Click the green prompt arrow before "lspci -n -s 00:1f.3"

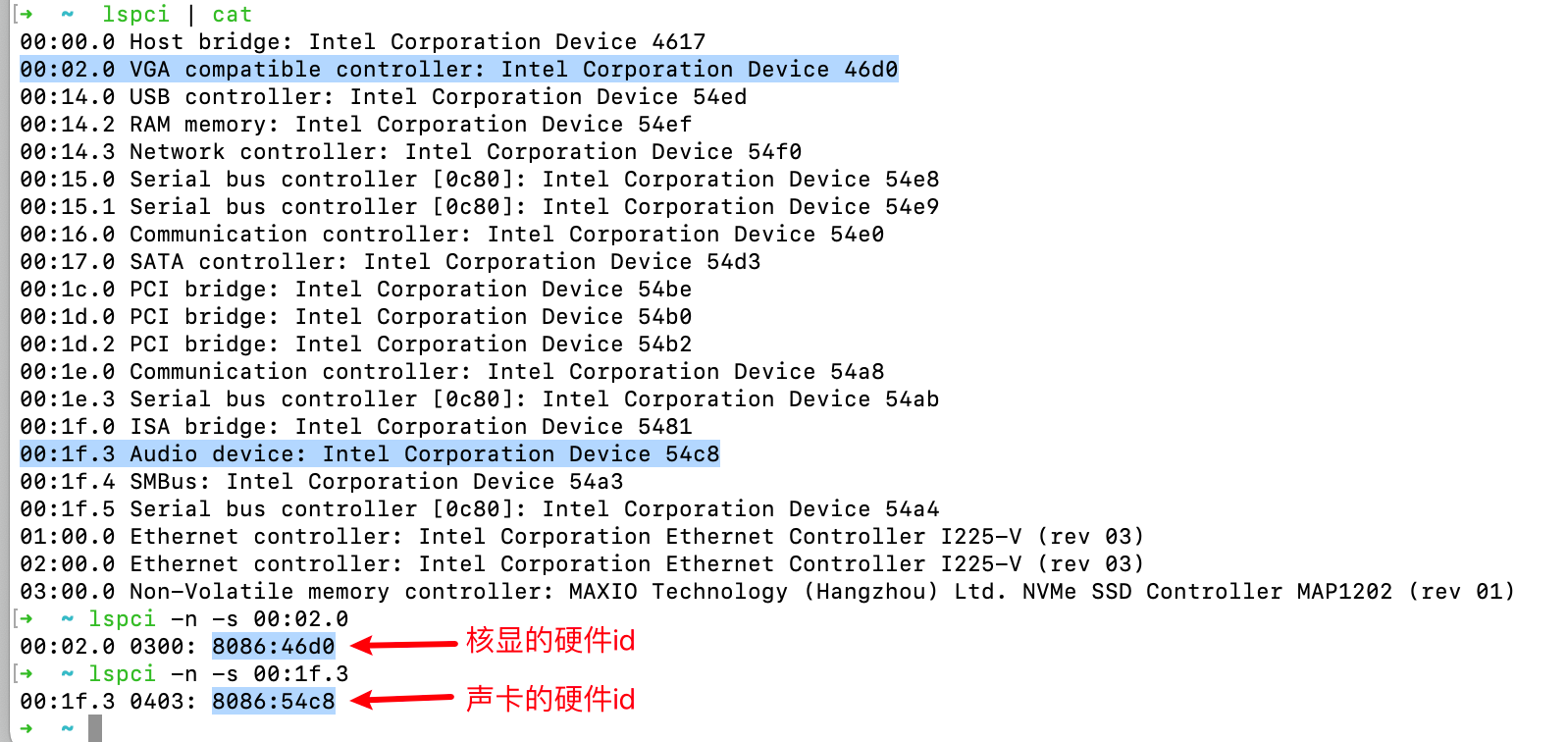point(26,674)
